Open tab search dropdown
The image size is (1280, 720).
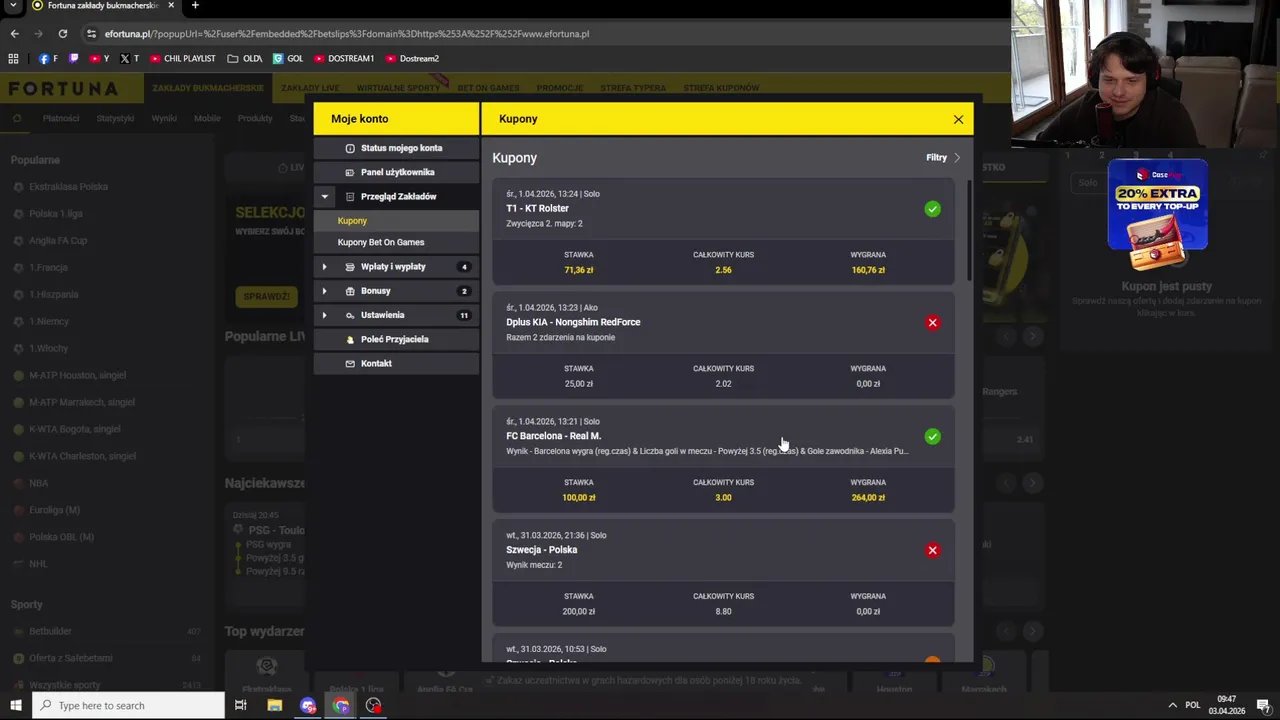[x=14, y=6]
